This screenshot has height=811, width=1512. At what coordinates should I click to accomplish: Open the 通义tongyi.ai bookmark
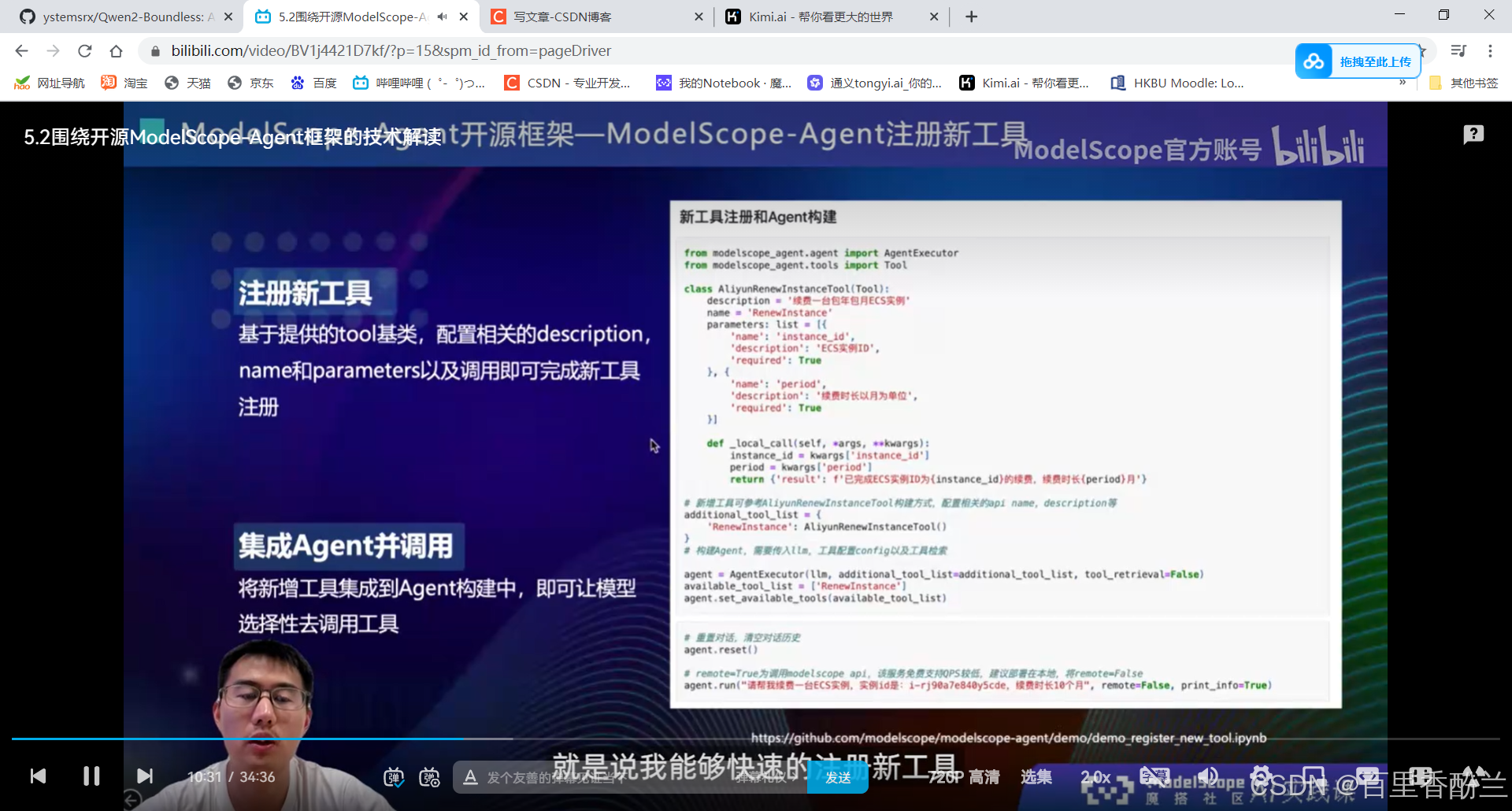click(x=875, y=83)
